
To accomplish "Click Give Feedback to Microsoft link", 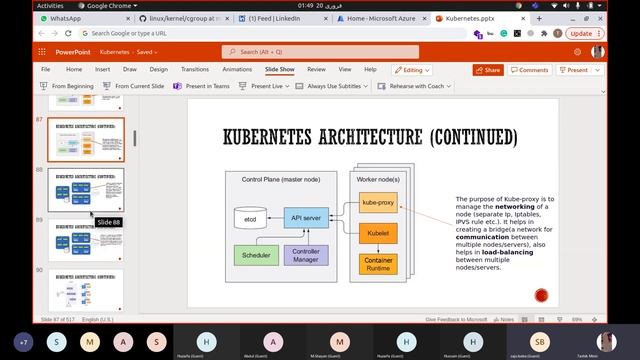I will click(x=456, y=319).
